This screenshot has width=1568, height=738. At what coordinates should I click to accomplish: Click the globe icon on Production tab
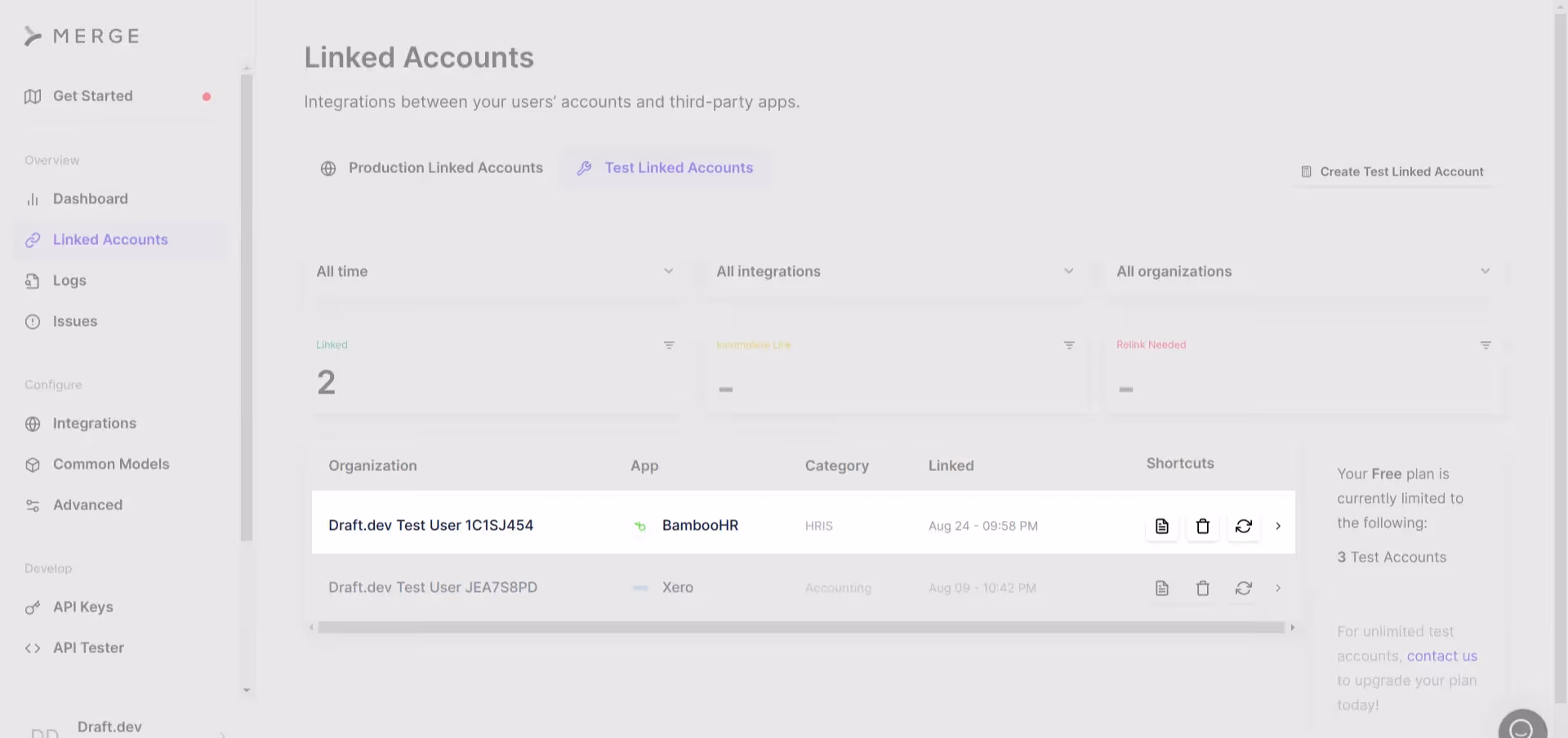[x=328, y=168]
